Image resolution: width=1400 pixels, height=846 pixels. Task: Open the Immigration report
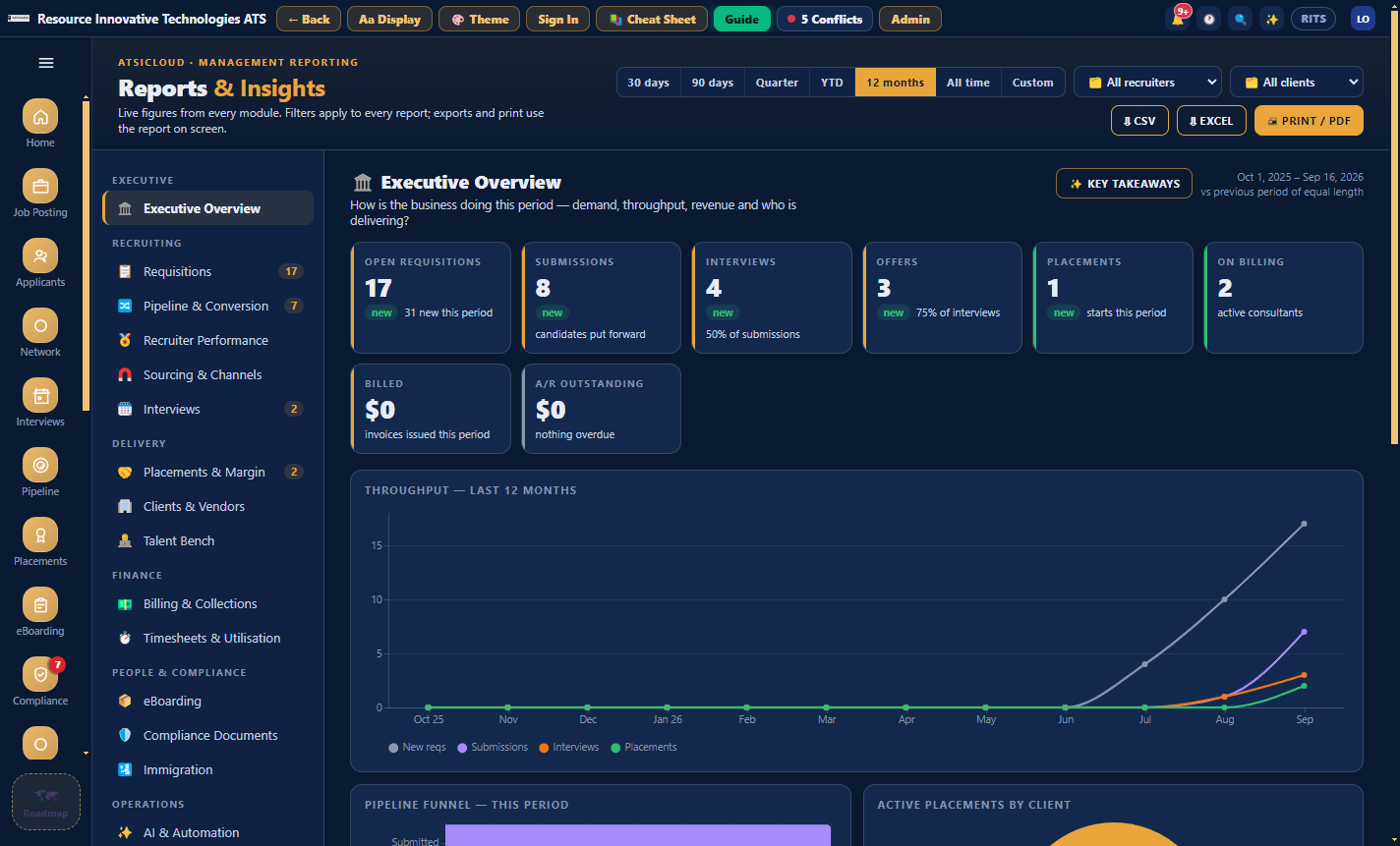click(208, 769)
